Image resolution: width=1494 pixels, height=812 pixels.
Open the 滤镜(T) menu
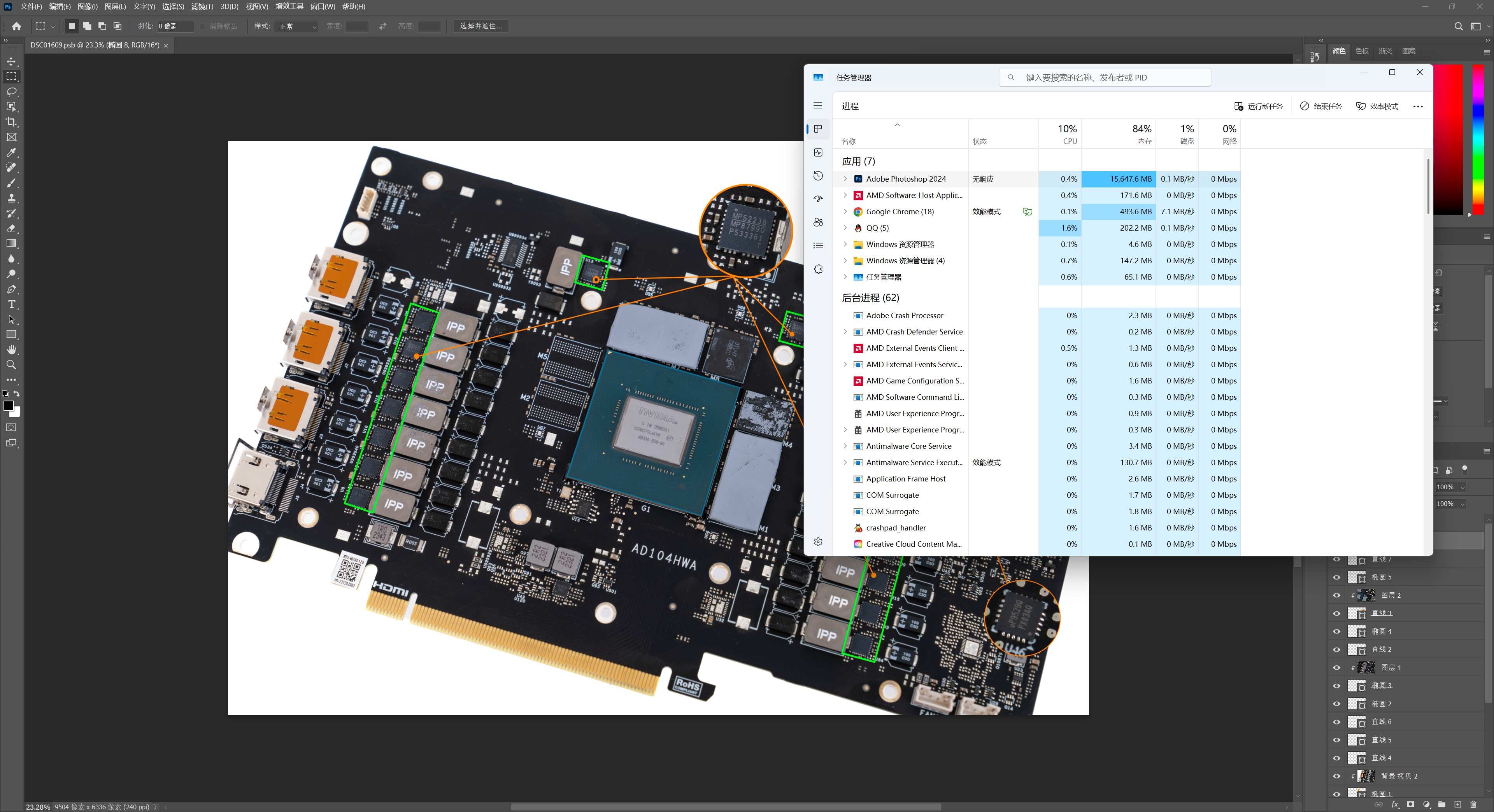point(202,6)
